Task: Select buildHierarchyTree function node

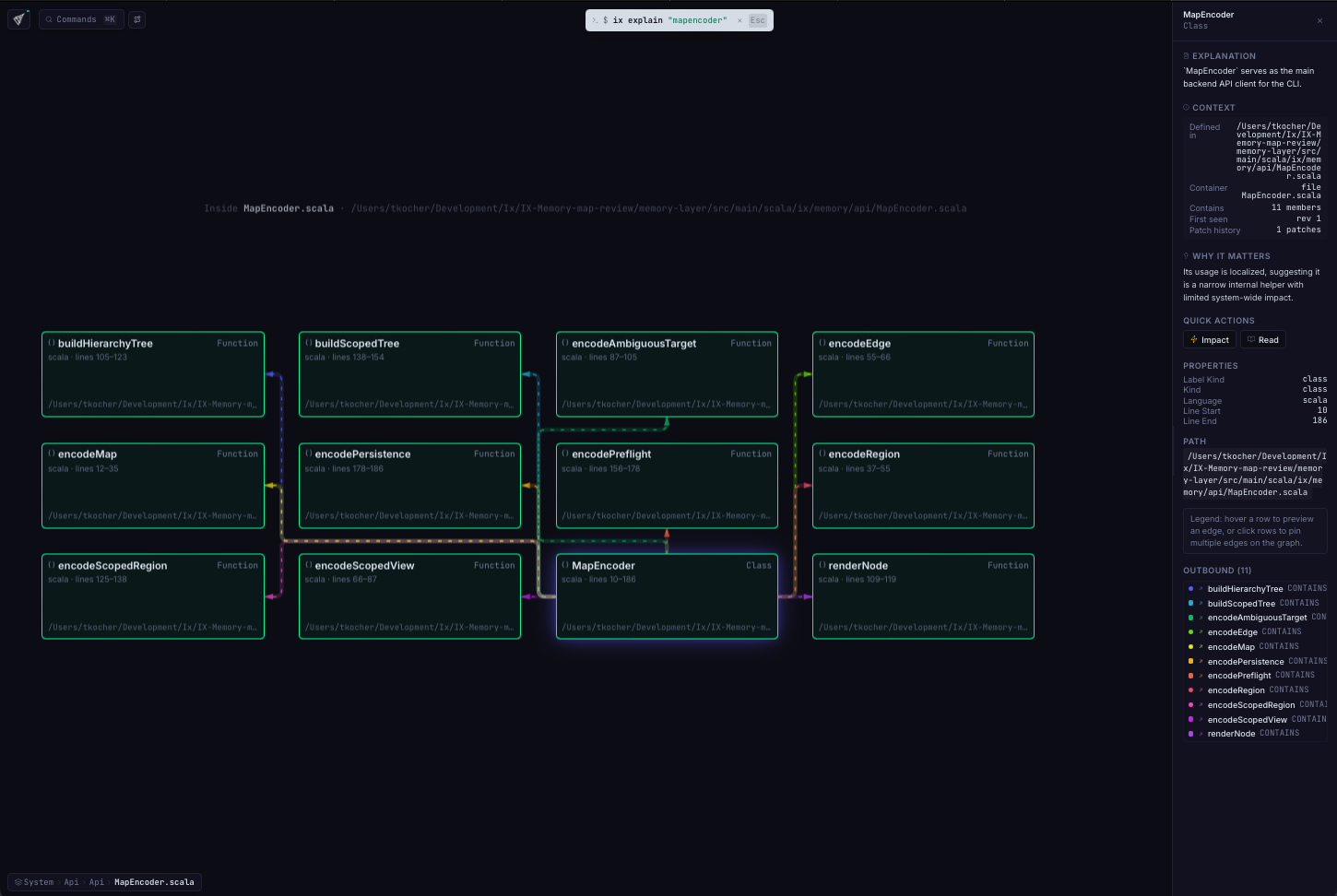Action: point(153,374)
